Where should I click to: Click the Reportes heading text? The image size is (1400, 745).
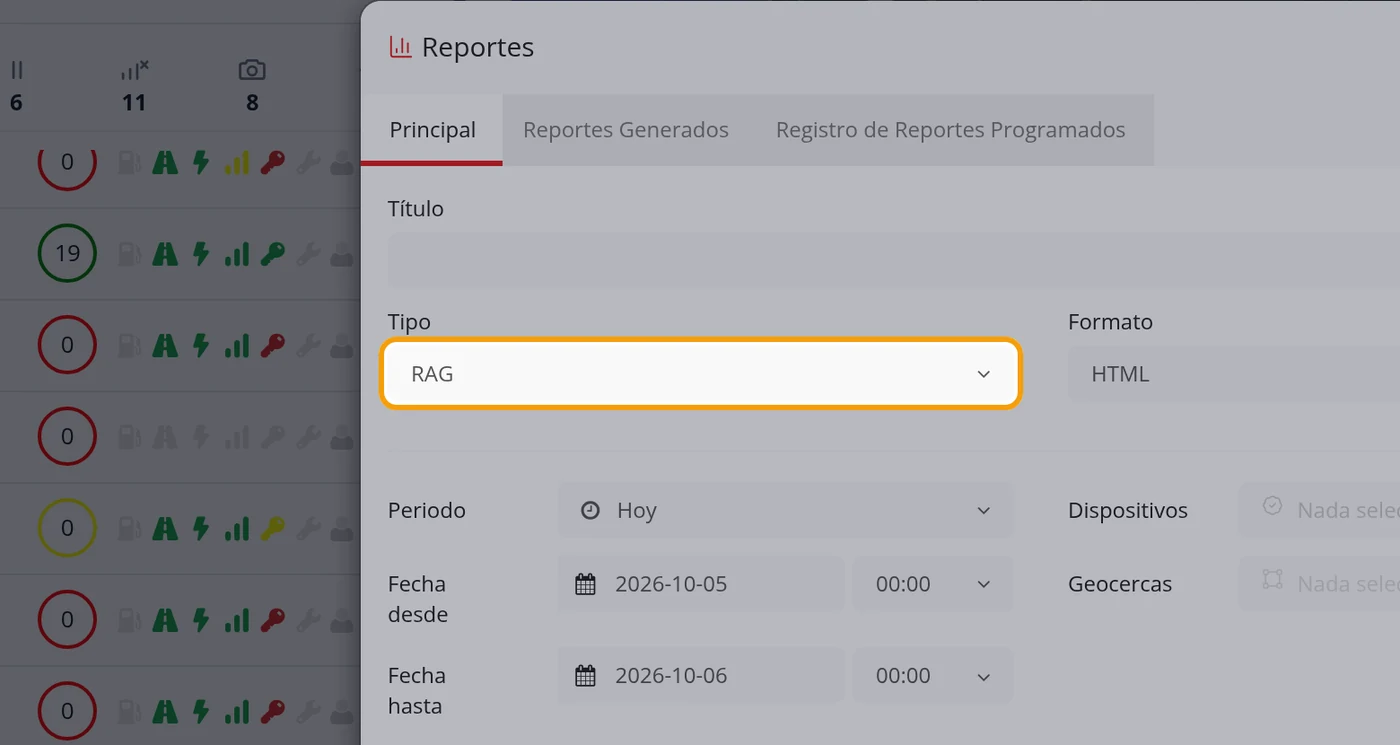(478, 47)
